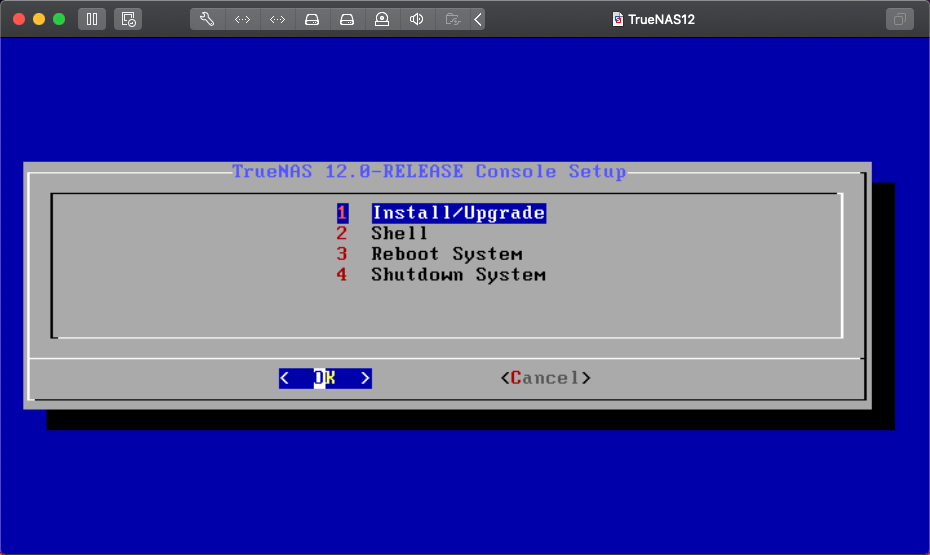
Task: Click the window view mode icon at title bar right
Action: pyautogui.click(x=900, y=19)
